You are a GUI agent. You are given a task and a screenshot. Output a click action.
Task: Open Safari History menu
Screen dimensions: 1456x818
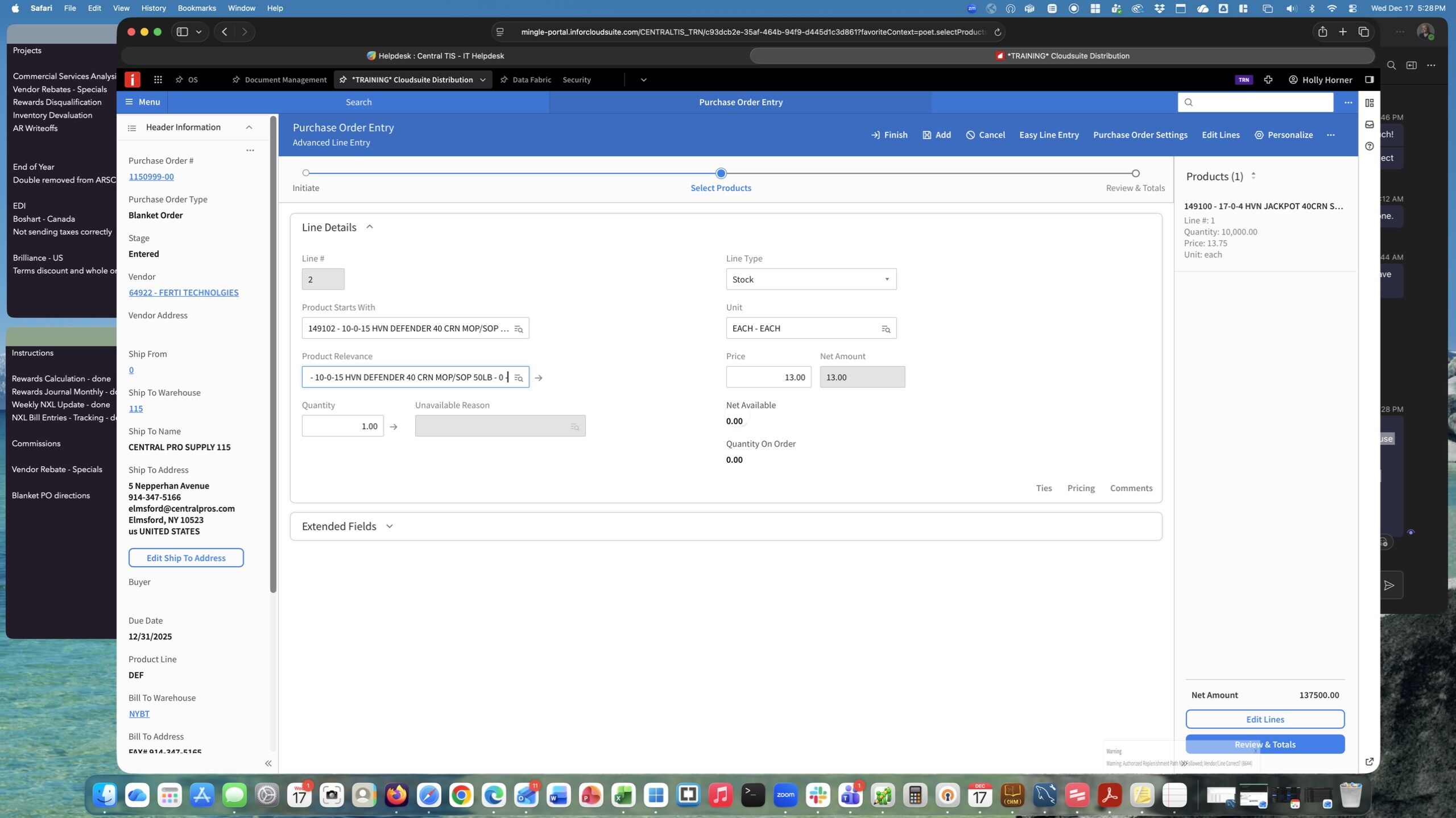153,8
